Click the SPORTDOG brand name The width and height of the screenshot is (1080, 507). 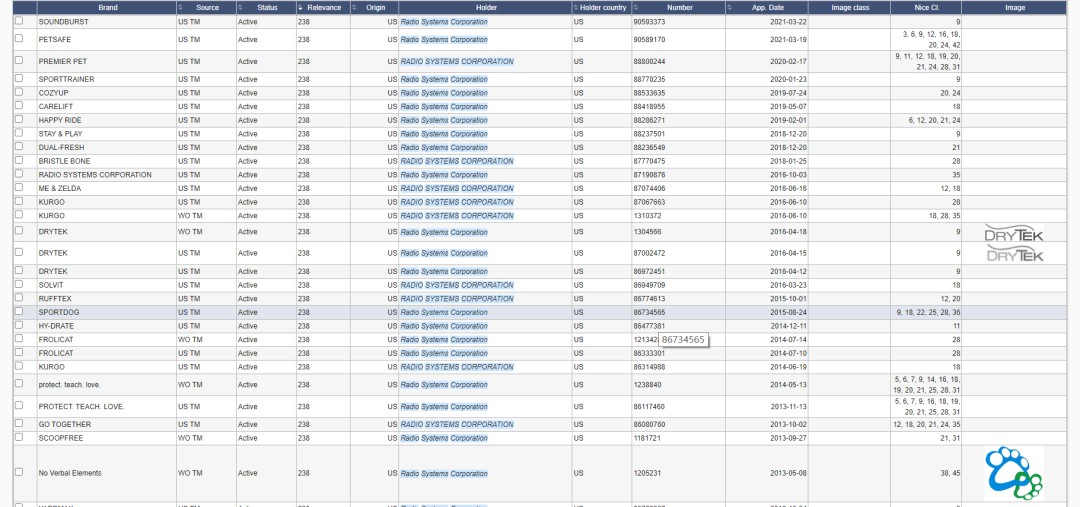pos(59,312)
